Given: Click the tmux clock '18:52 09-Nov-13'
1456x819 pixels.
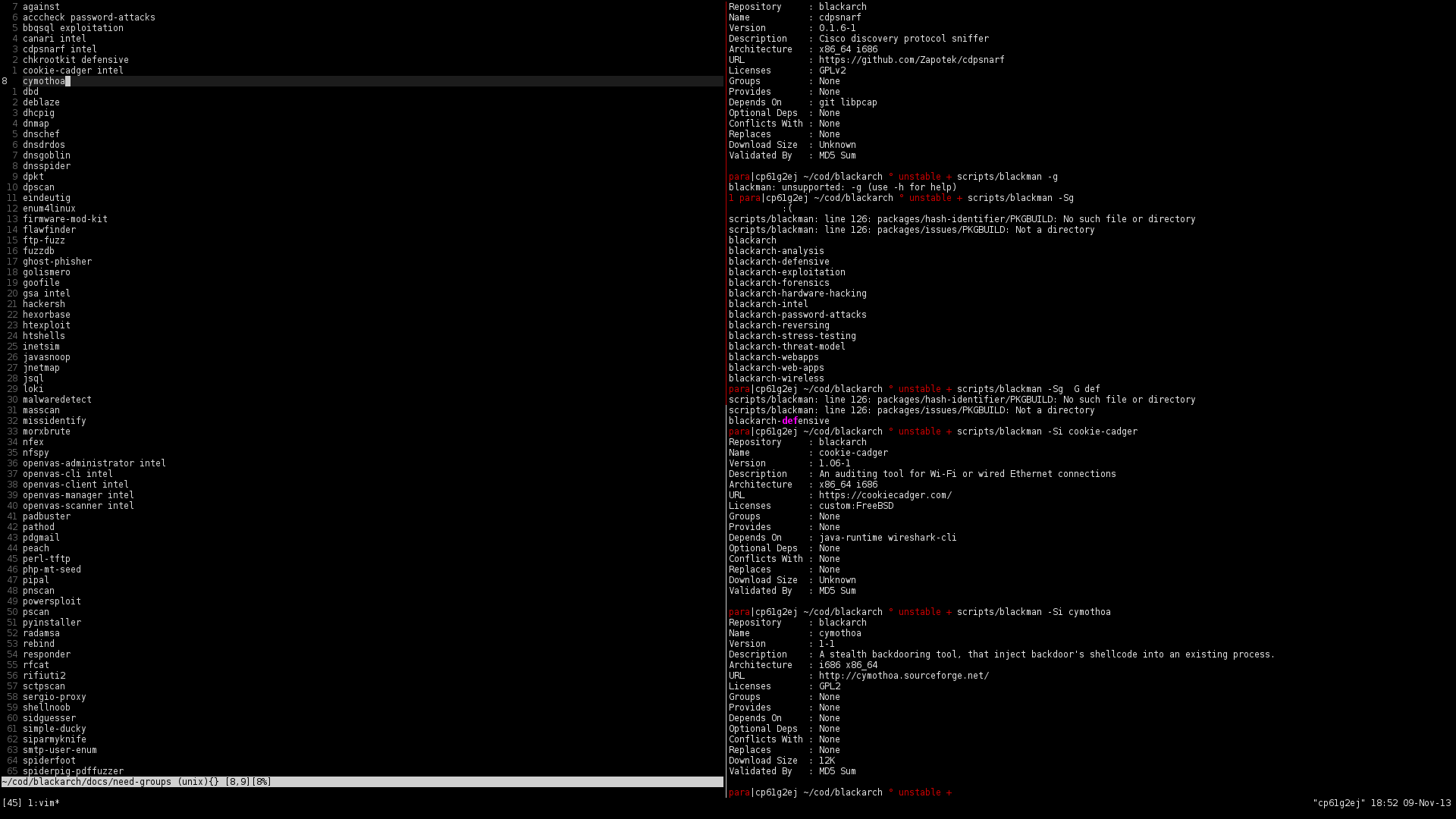Looking at the screenshot, I should pyautogui.click(x=1410, y=803).
